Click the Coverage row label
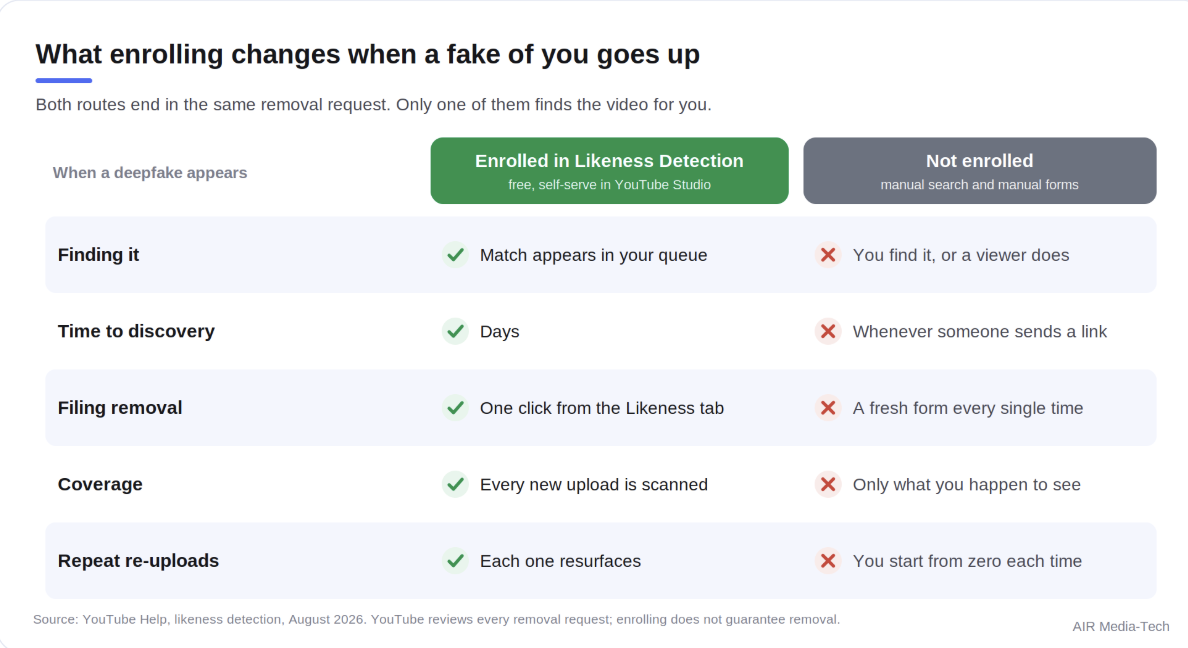1188x648 pixels. [100, 484]
